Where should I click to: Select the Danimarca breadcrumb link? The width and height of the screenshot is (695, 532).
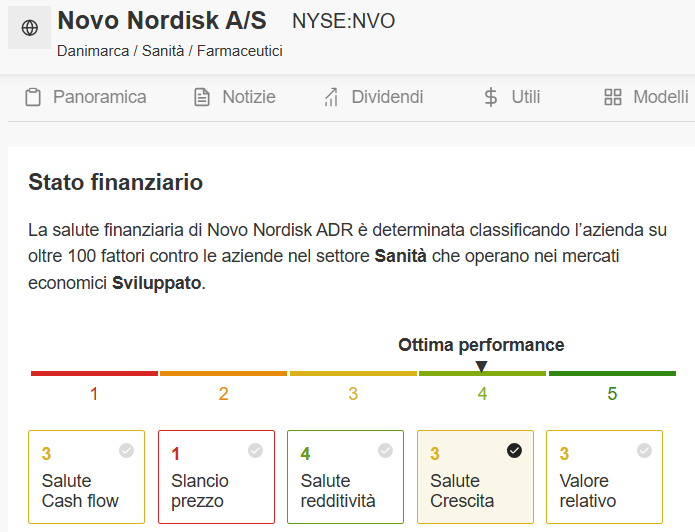pyautogui.click(x=93, y=51)
